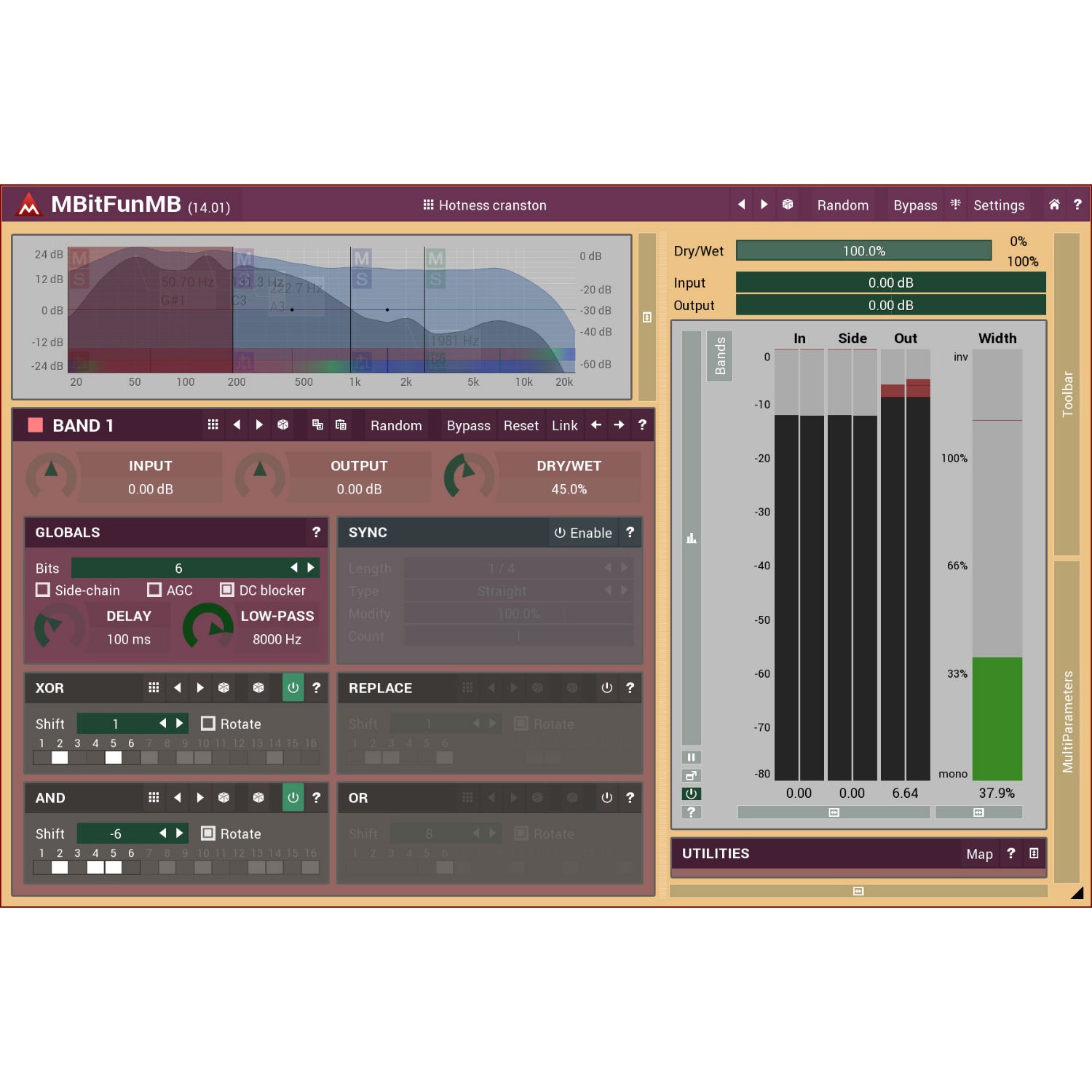Image resolution: width=1092 pixels, height=1092 pixels.
Task: Open the global help question mark in the title bar
Action: (1077, 205)
